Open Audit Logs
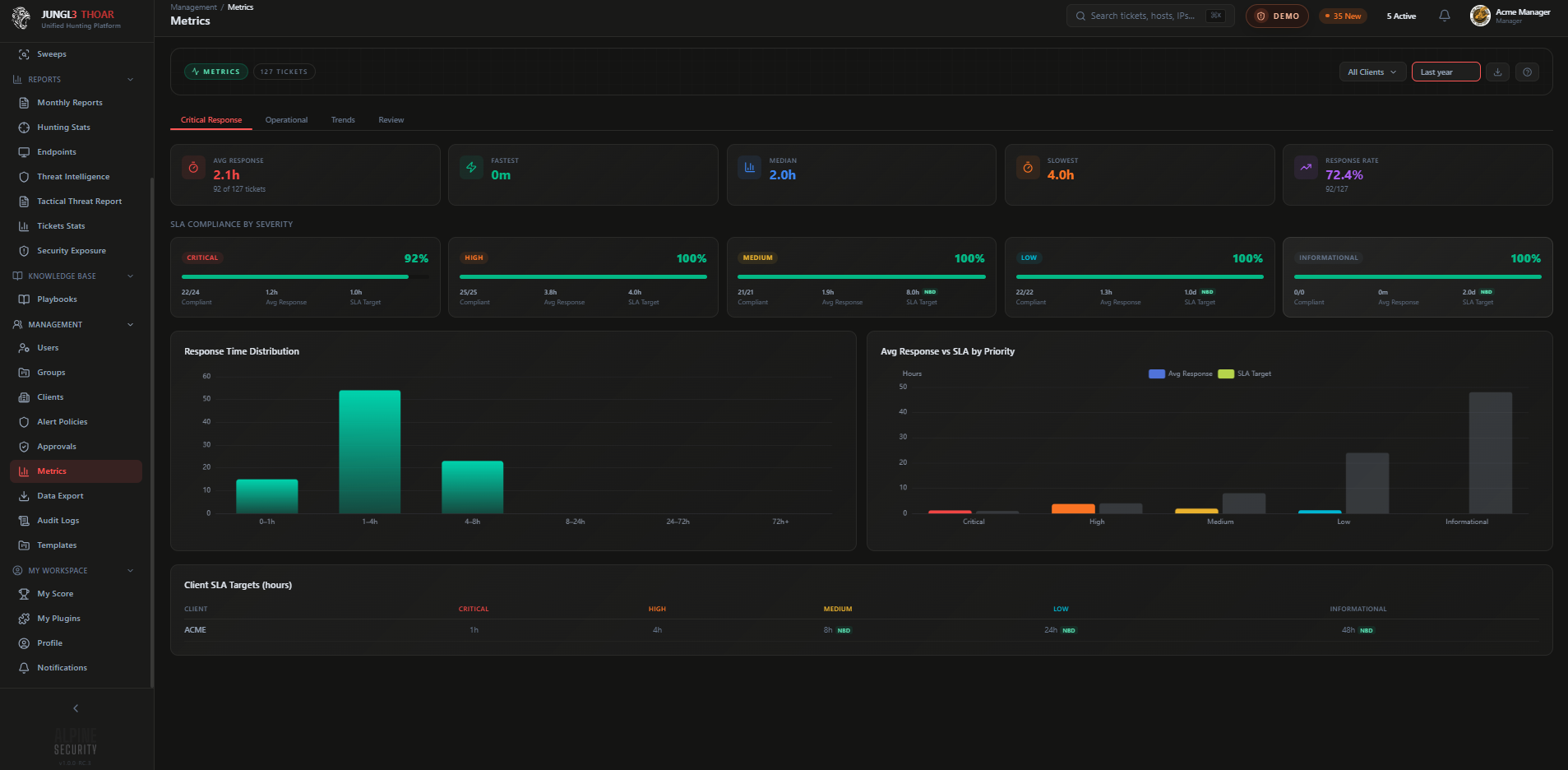This screenshot has width=1568, height=770. pyautogui.click(x=76, y=521)
